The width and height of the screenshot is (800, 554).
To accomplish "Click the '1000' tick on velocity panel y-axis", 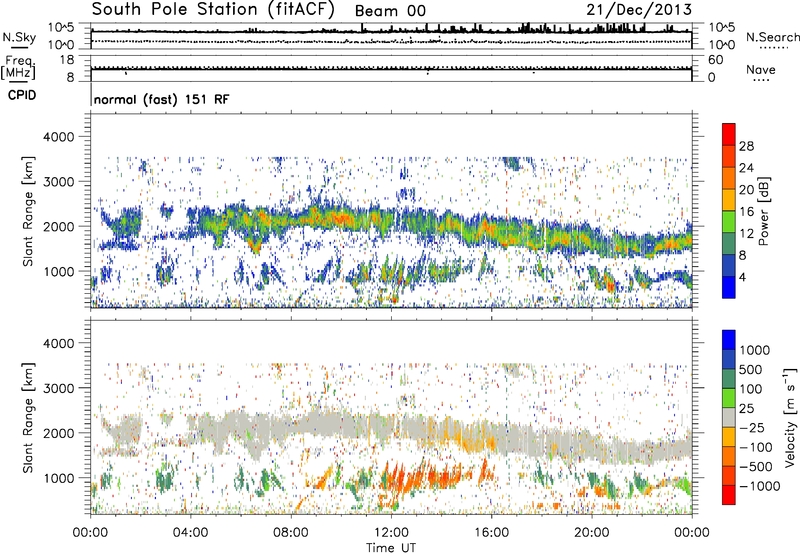I will click(58, 478).
